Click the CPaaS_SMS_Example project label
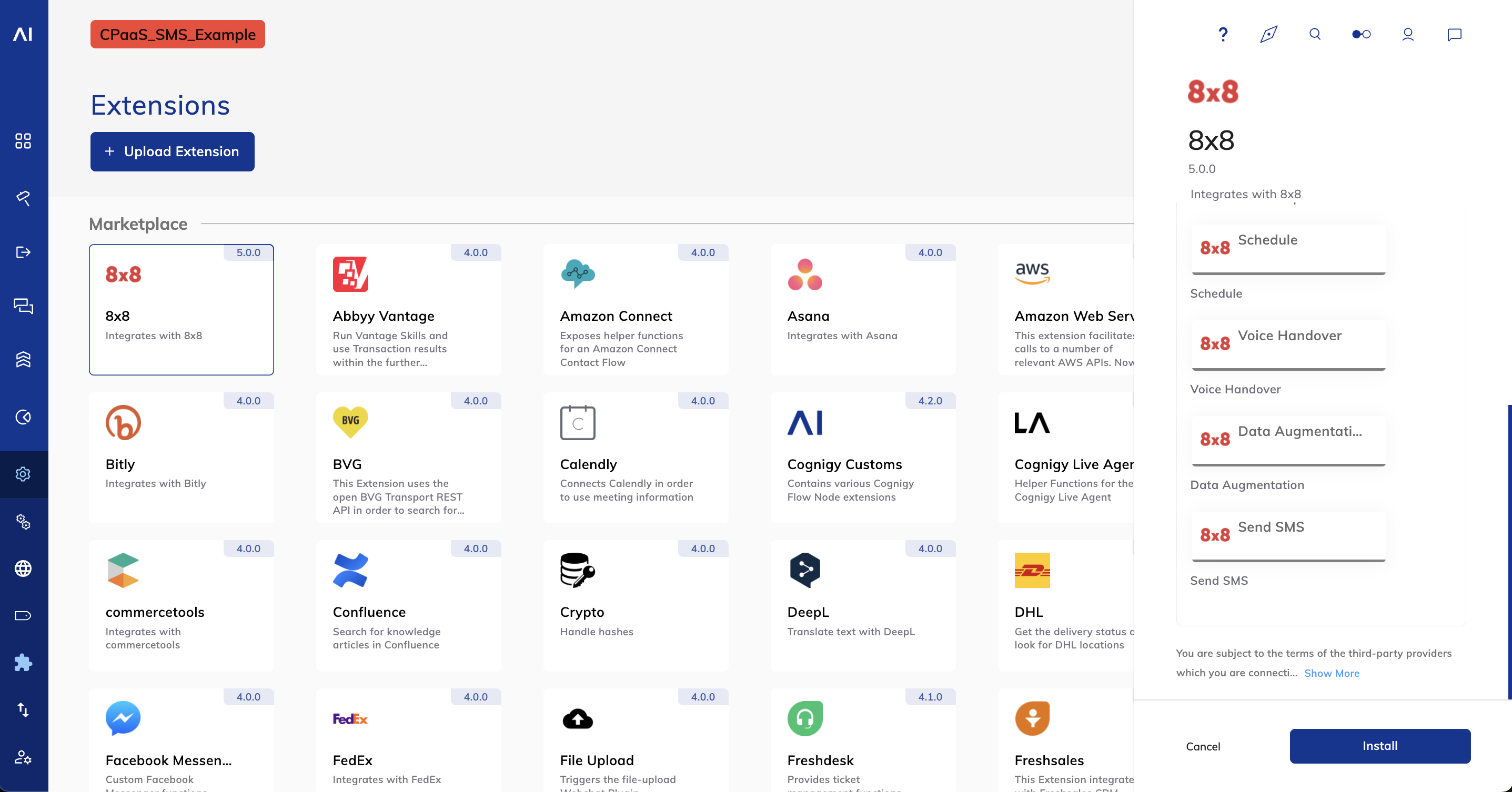1512x792 pixels. [x=177, y=34]
